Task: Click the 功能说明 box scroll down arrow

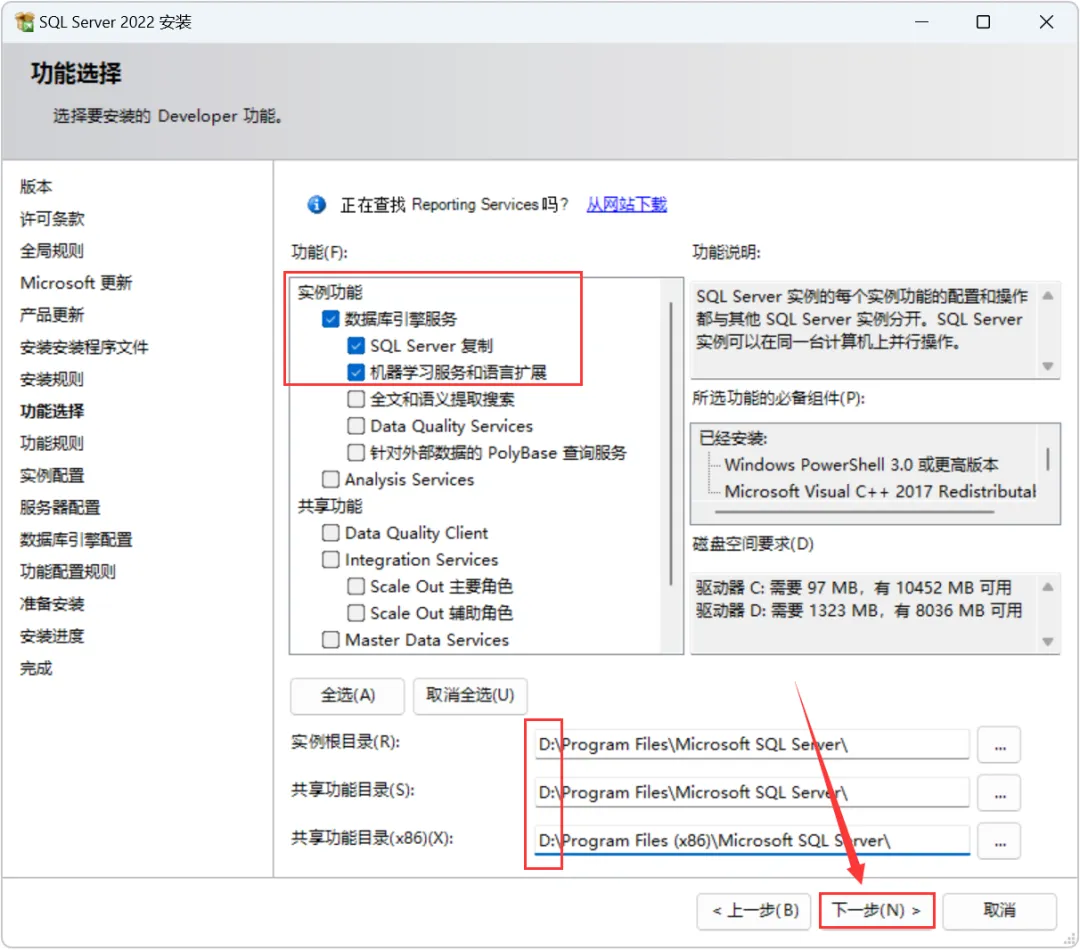Action: 1048,366
